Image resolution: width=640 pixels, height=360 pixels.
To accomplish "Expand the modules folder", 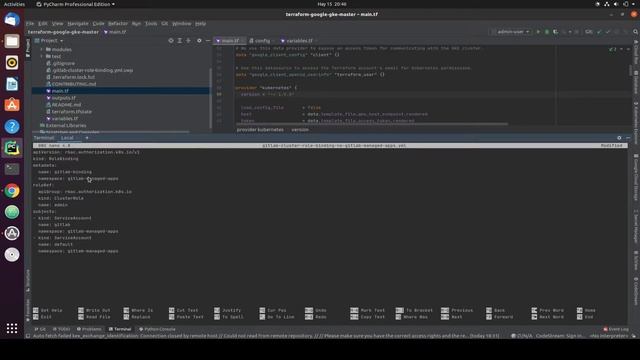I will pyautogui.click(x=41, y=49).
